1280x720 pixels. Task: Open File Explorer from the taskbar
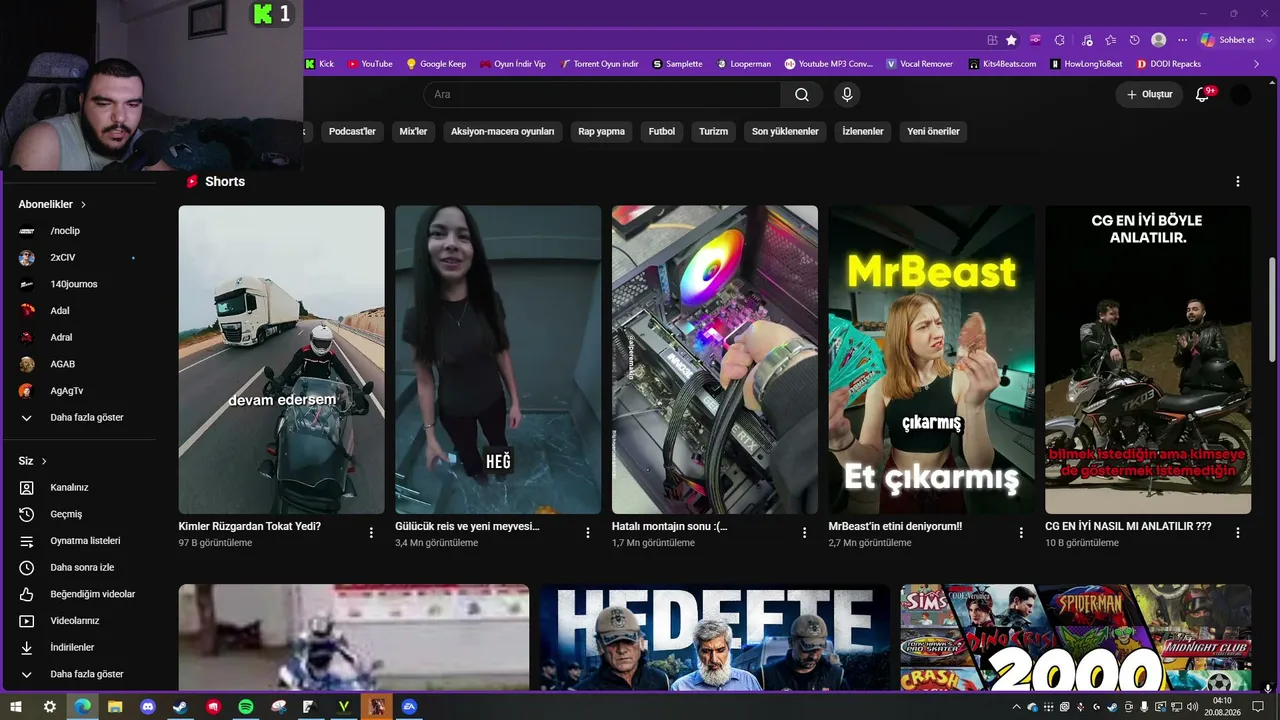[x=115, y=707]
